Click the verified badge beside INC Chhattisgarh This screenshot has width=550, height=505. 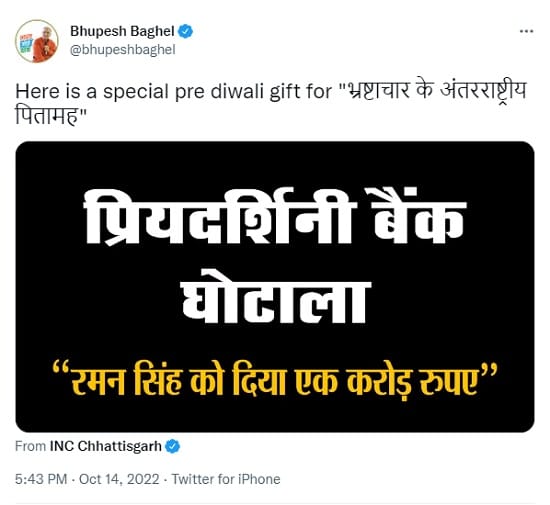173,446
